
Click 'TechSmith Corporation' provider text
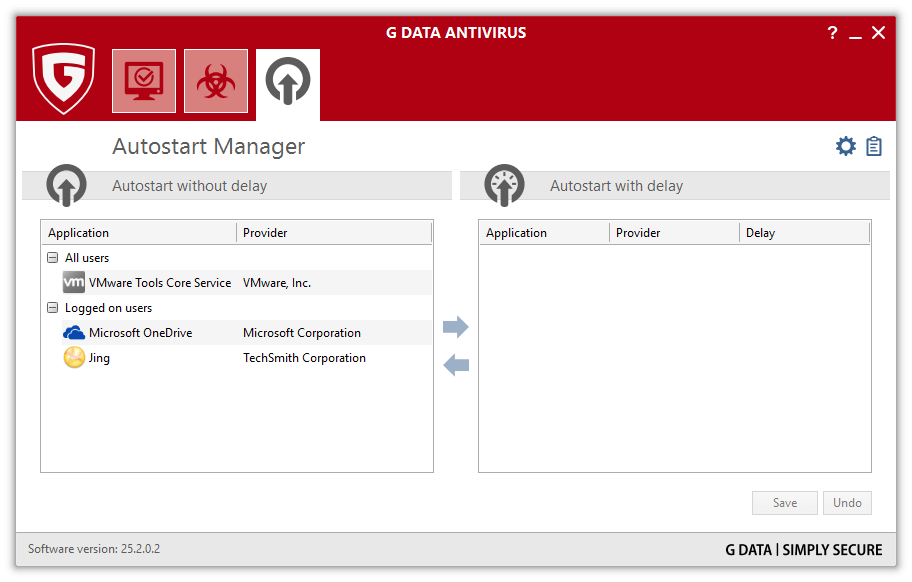(304, 358)
